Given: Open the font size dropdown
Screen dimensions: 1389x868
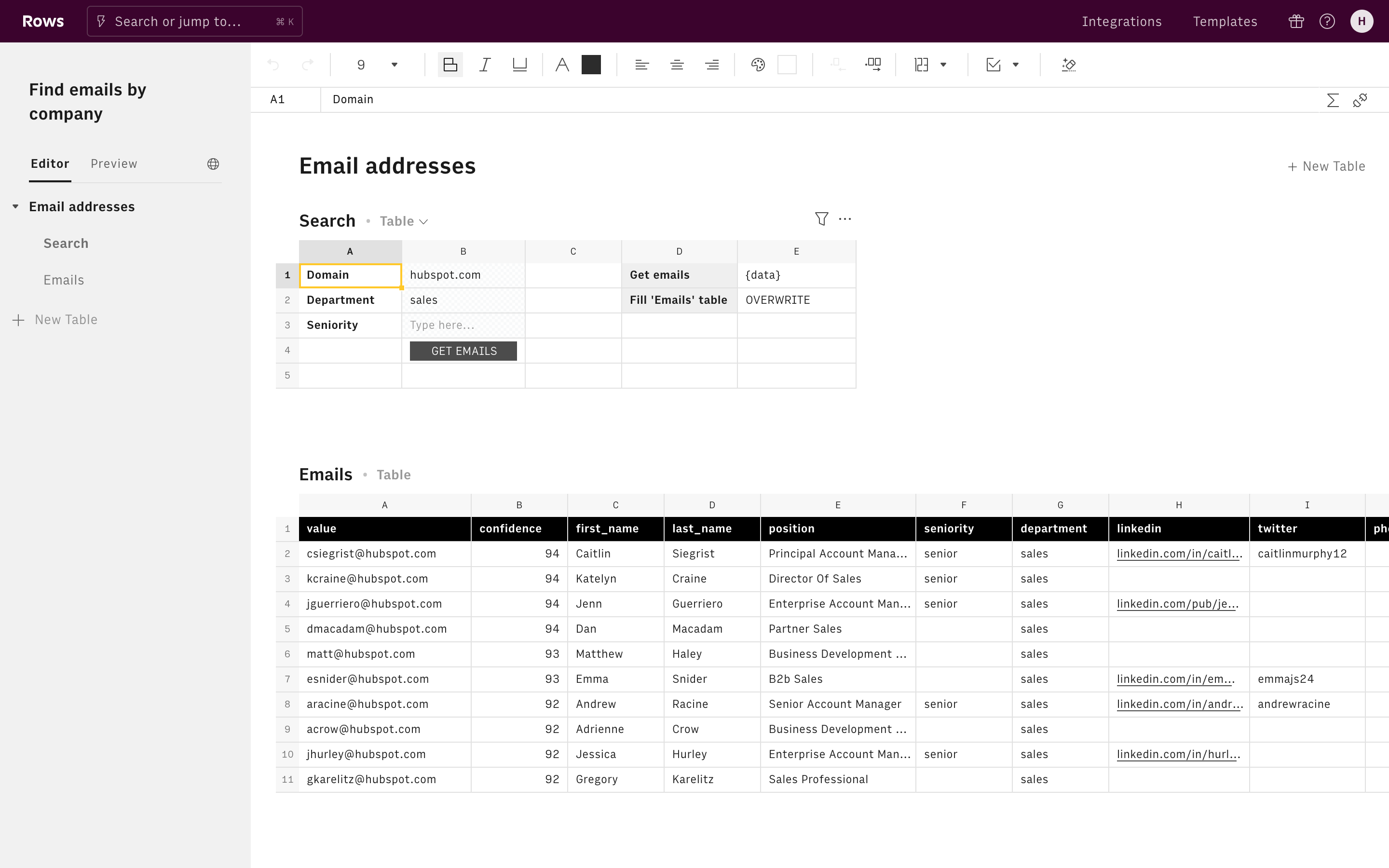Looking at the screenshot, I should 395,65.
